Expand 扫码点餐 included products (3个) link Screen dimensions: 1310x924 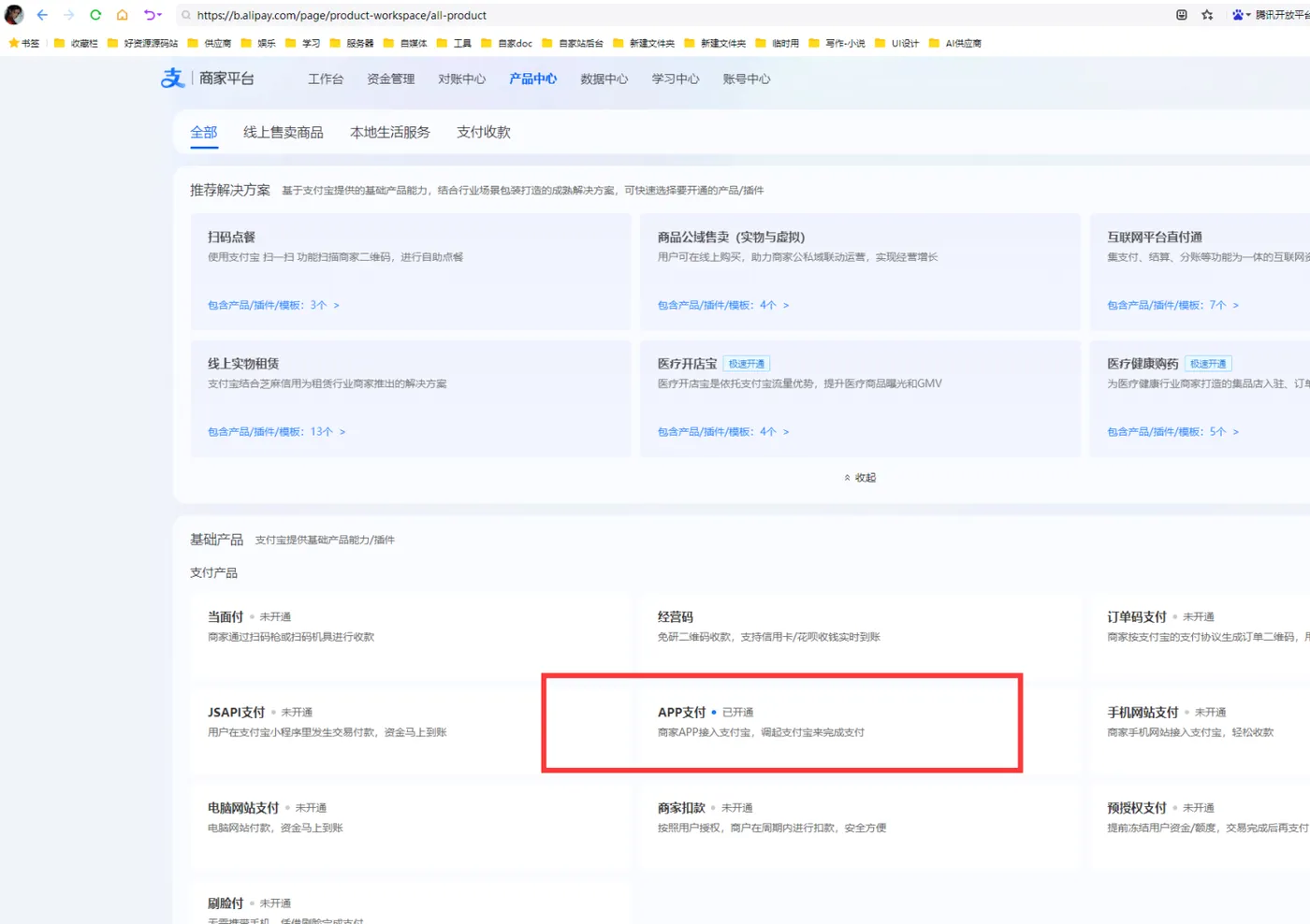click(274, 305)
